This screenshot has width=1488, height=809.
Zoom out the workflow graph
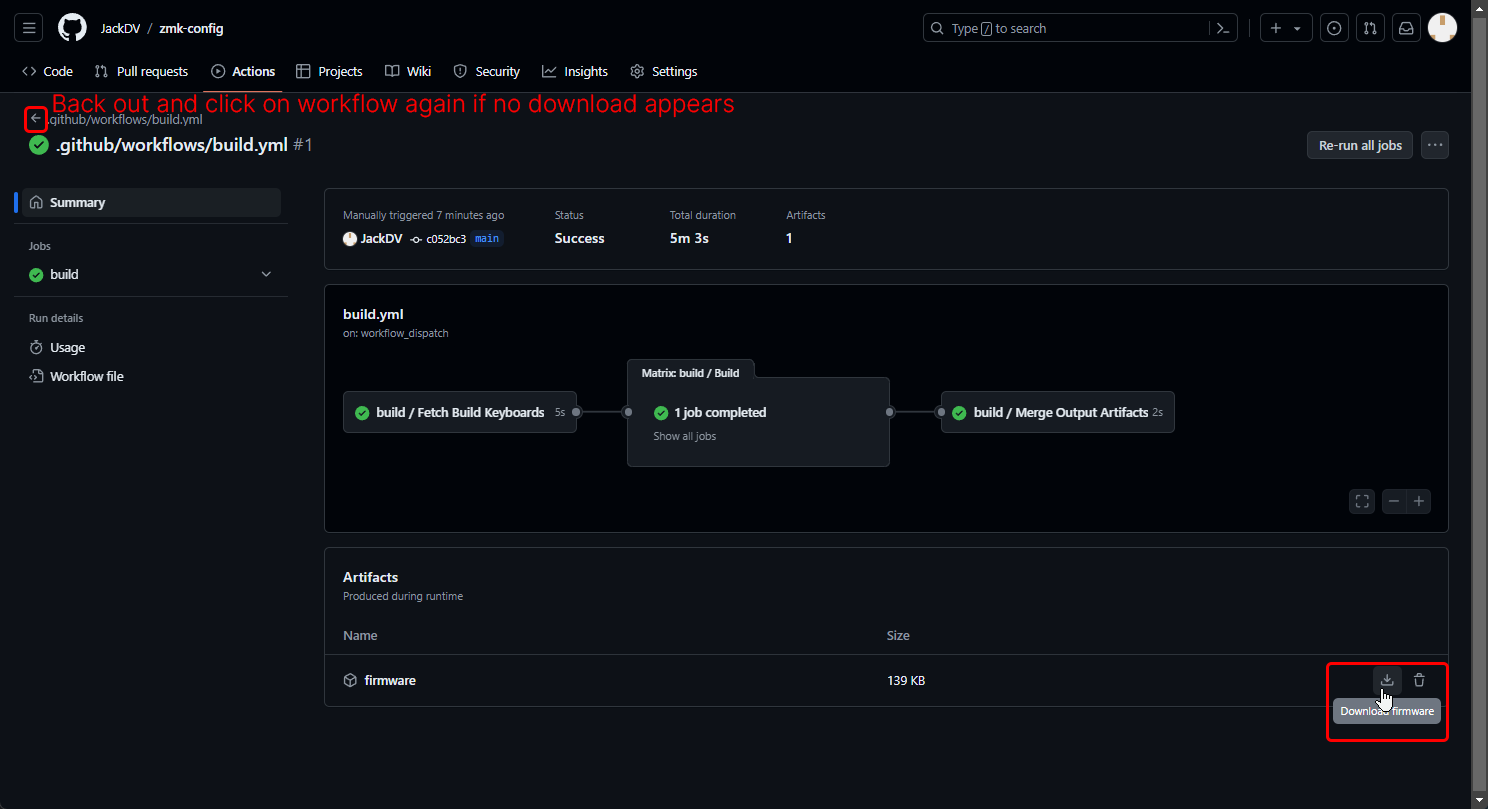[x=1394, y=501]
